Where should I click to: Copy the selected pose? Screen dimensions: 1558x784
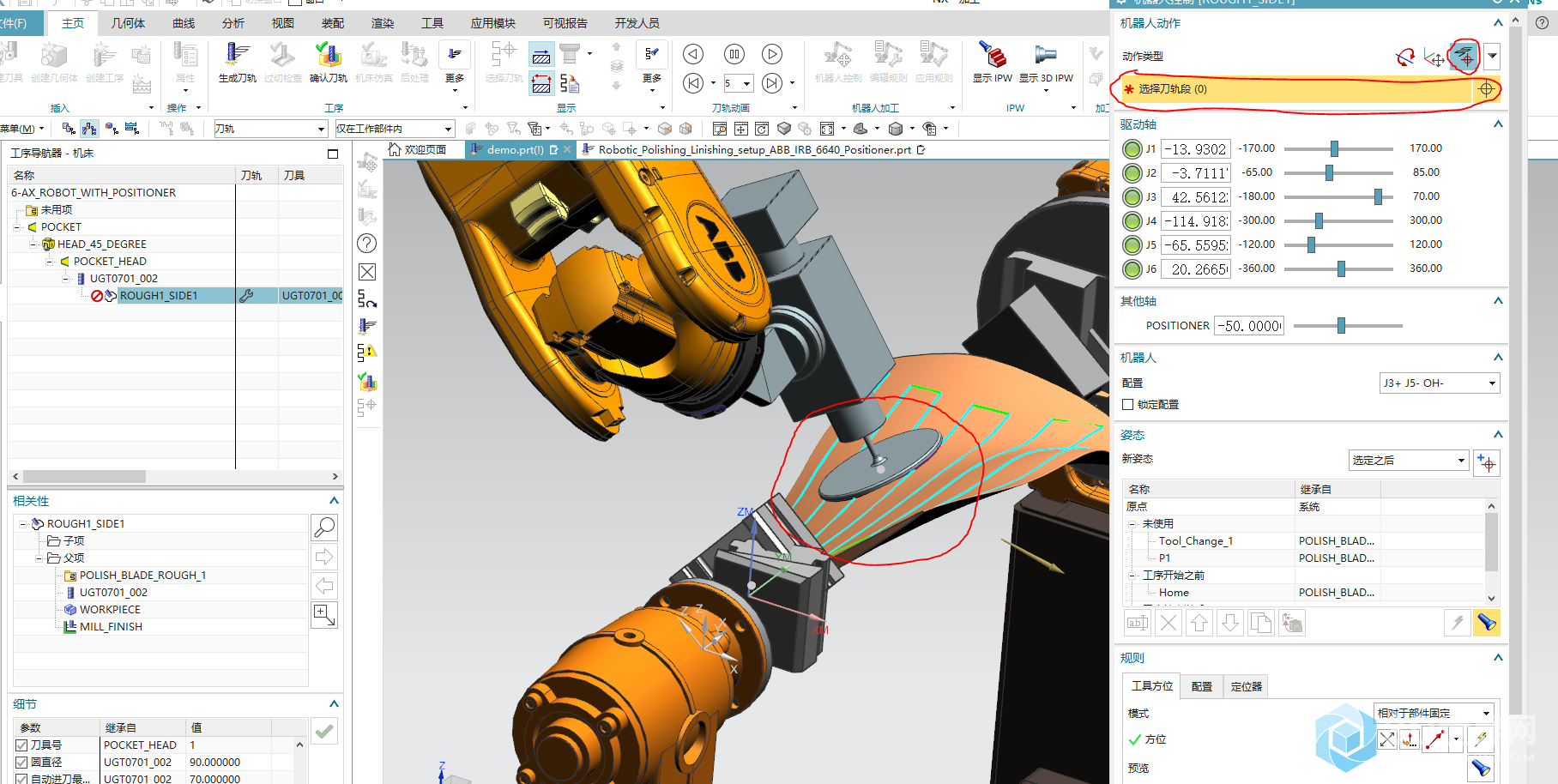(x=1261, y=624)
